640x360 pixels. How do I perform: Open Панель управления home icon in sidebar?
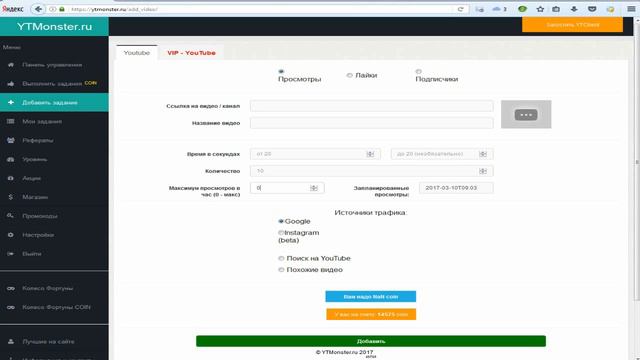tap(11, 65)
